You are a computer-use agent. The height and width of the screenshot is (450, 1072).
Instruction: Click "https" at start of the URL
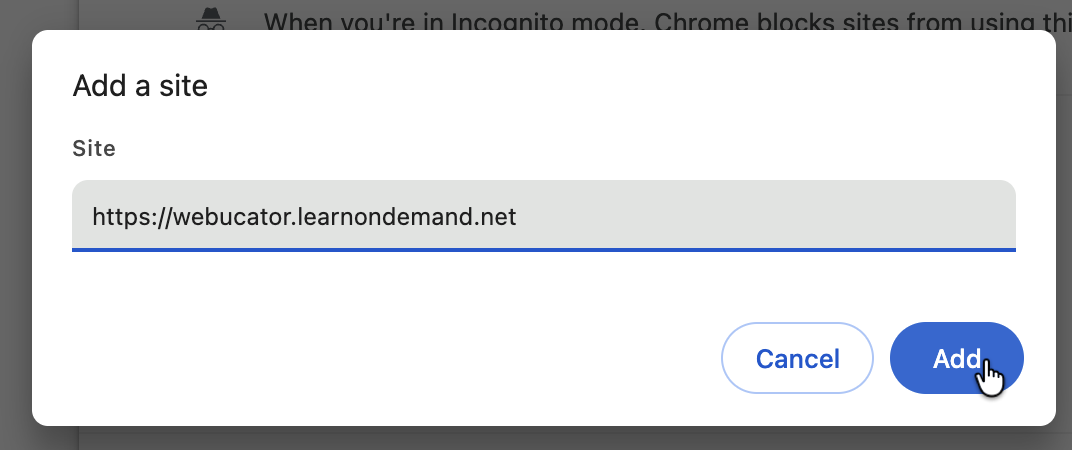pyautogui.click(x=113, y=216)
